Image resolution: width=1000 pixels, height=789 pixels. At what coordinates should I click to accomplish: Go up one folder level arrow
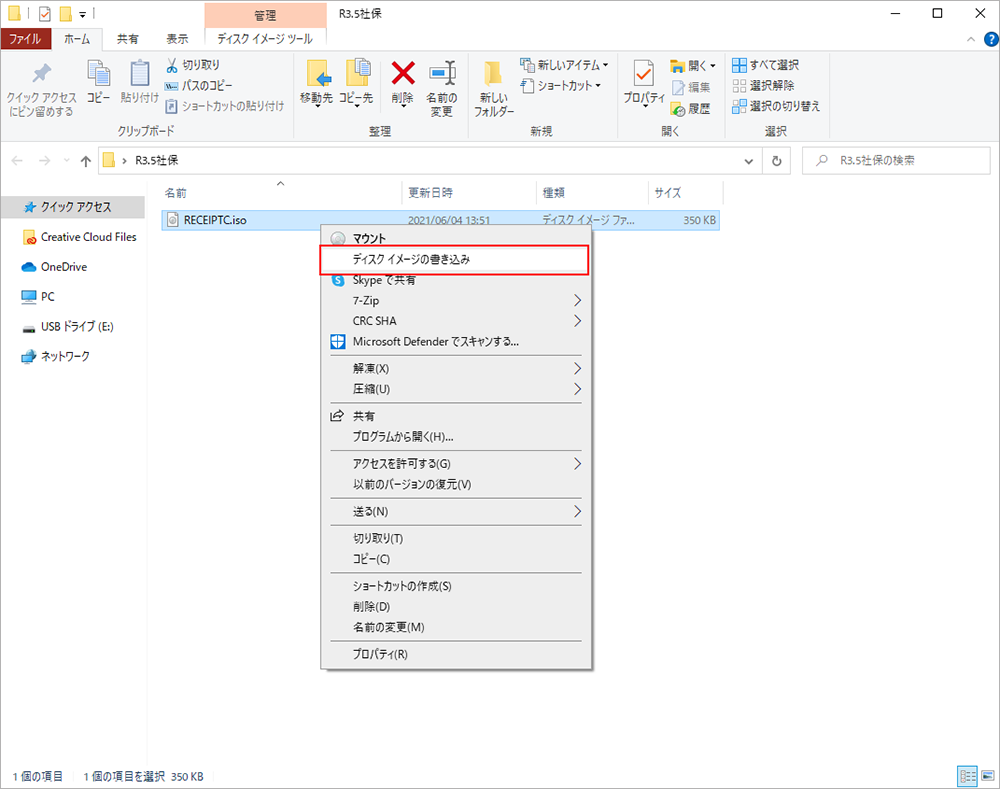(x=86, y=160)
